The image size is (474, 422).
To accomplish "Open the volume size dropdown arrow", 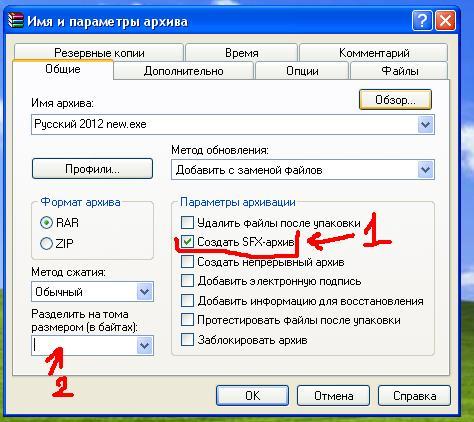I will [144, 345].
